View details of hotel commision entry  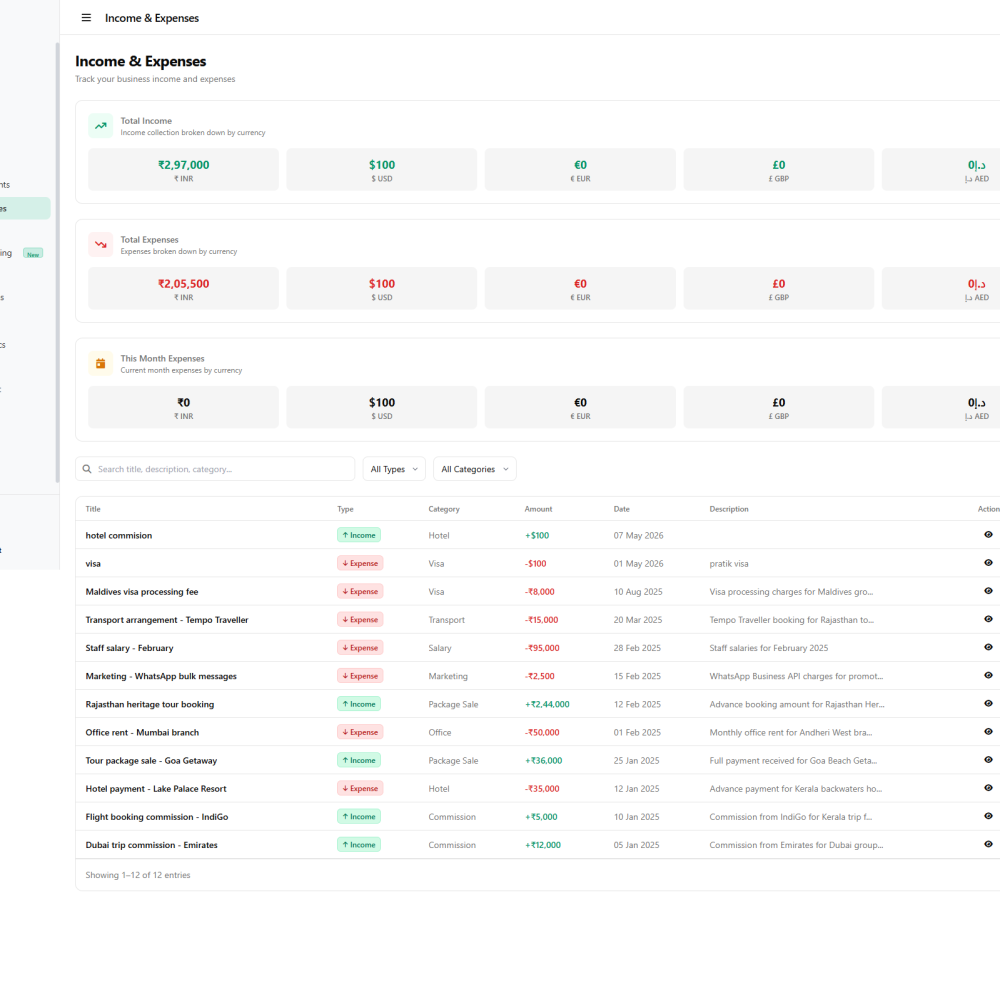pyautogui.click(x=988, y=534)
